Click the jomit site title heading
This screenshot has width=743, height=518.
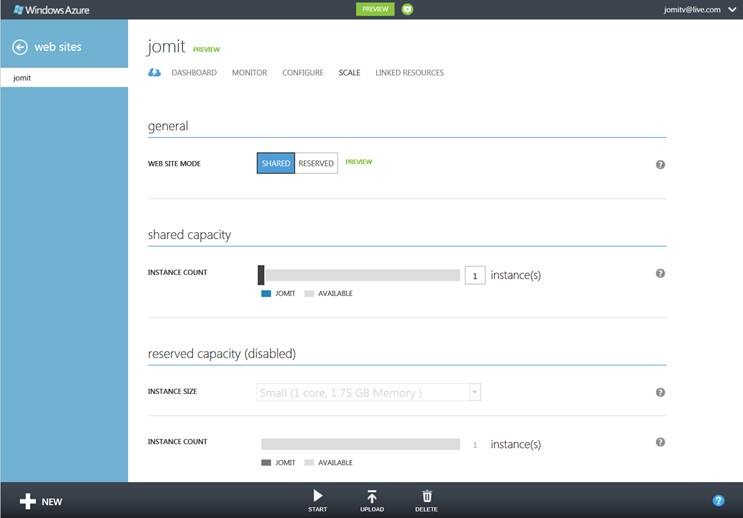pos(166,46)
